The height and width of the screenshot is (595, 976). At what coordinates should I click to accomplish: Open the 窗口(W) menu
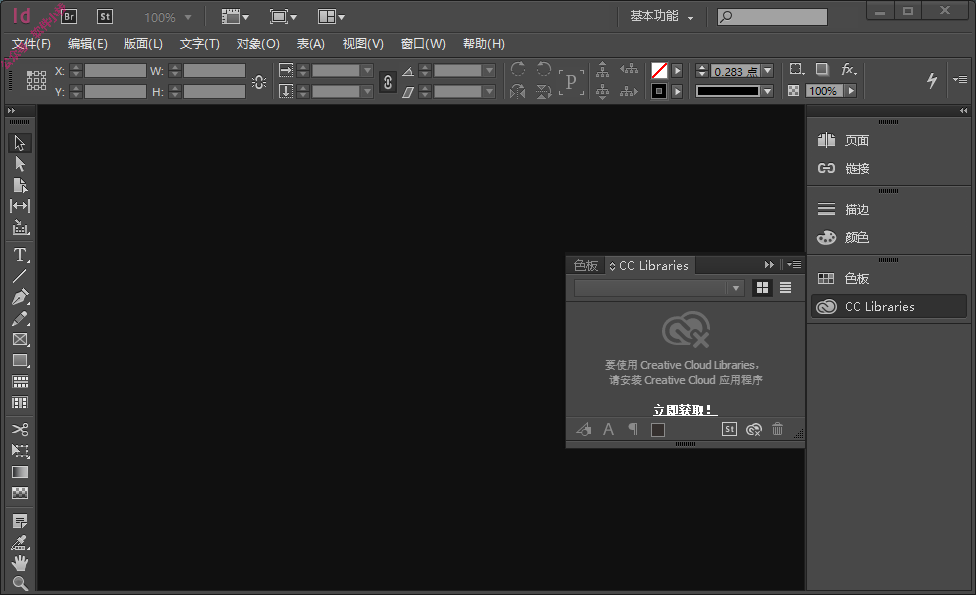pos(423,44)
